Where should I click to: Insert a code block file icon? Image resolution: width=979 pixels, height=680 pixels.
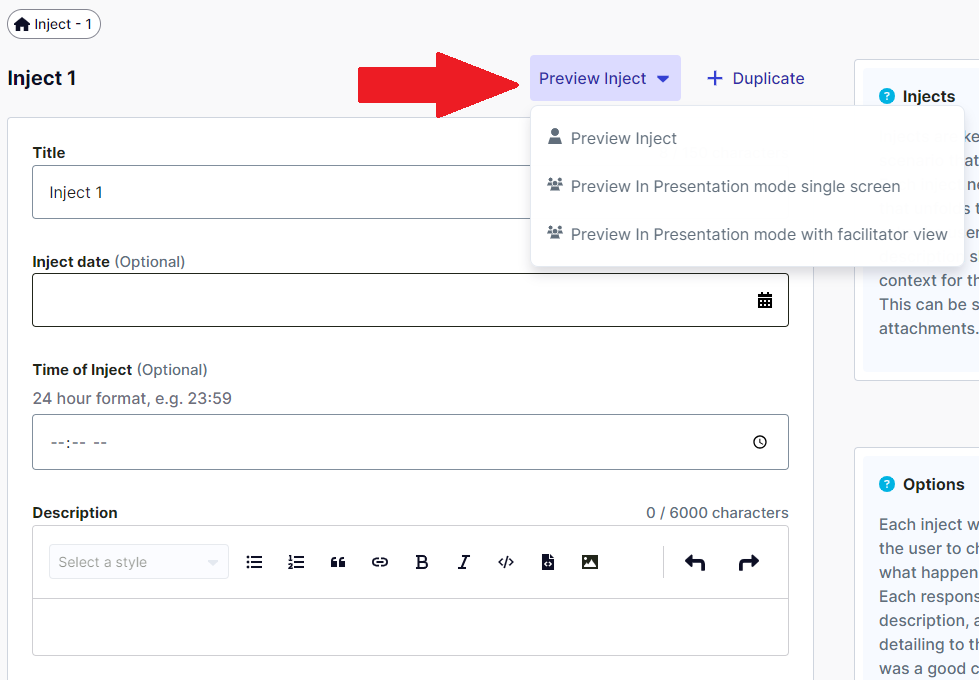click(x=548, y=562)
